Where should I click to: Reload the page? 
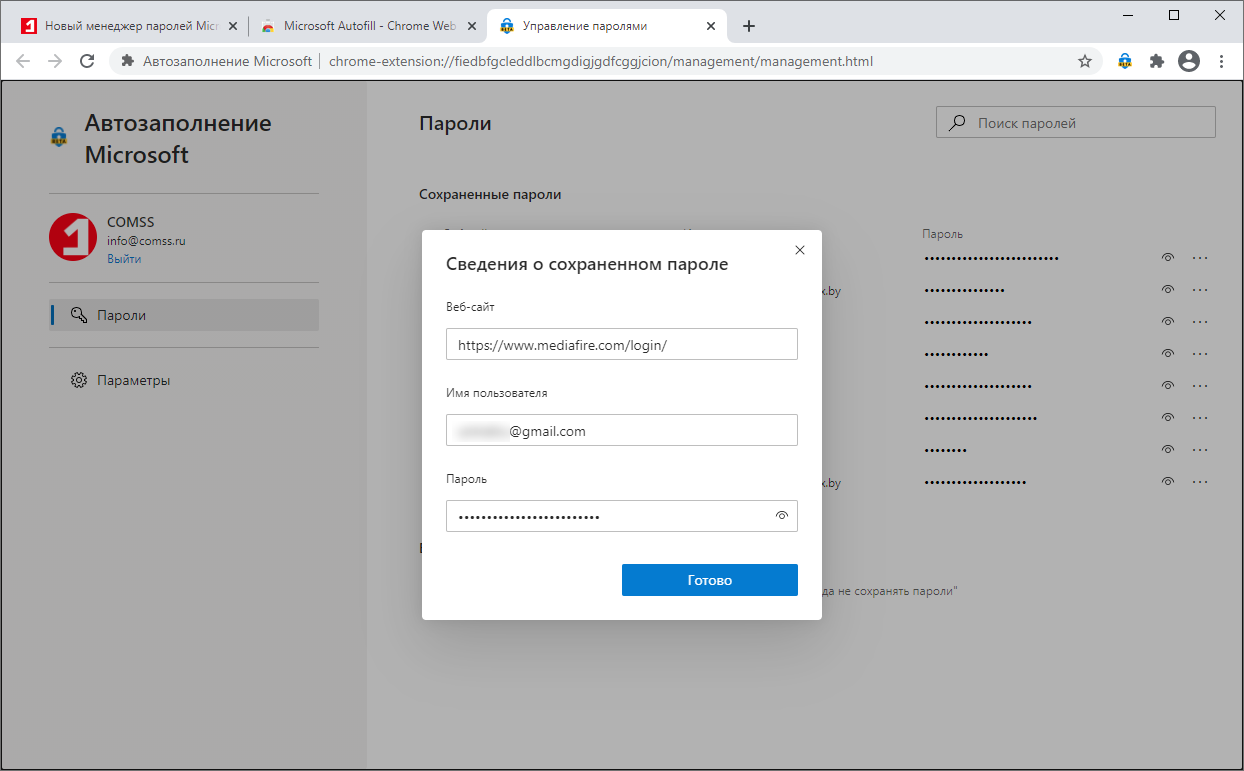tap(87, 61)
